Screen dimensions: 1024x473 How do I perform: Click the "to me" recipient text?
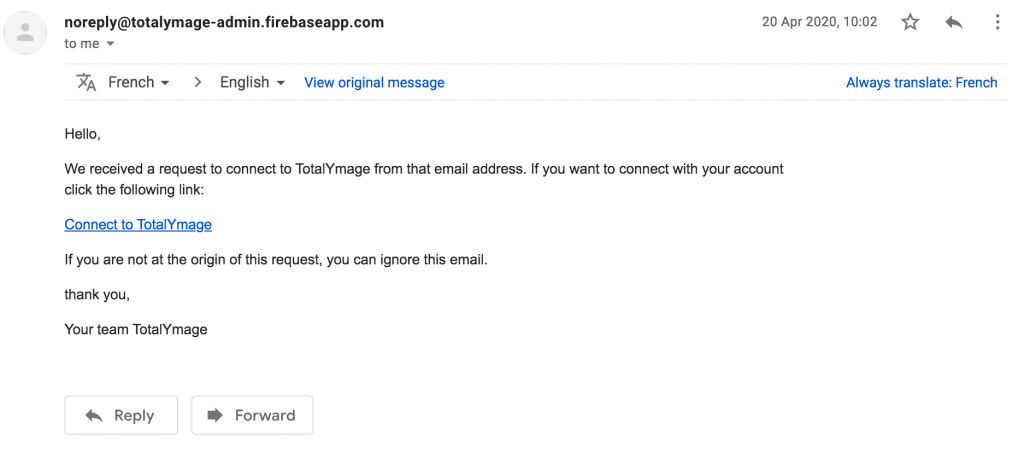(82, 44)
